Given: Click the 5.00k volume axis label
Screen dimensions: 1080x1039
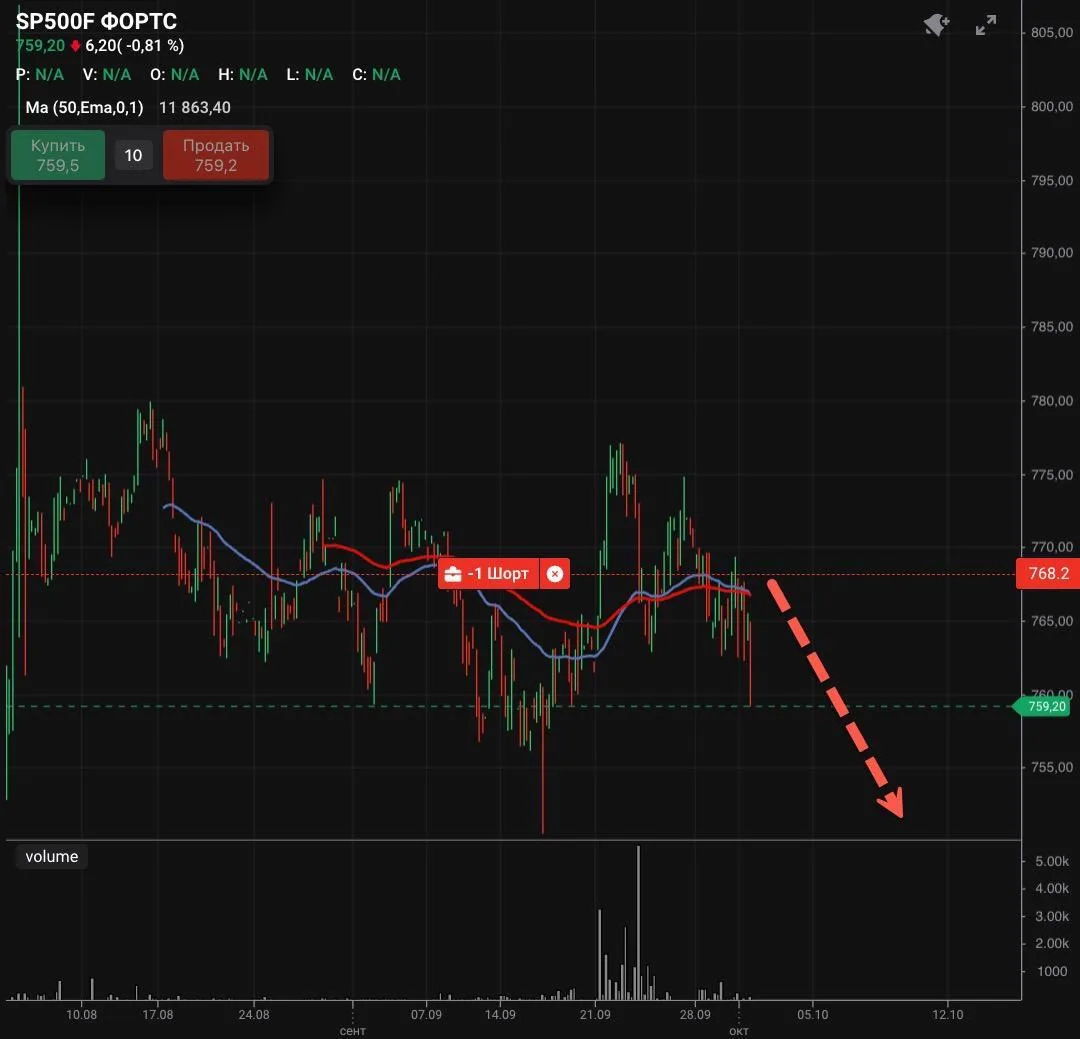Looking at the screenshot, I should [x=1052, y=861].
